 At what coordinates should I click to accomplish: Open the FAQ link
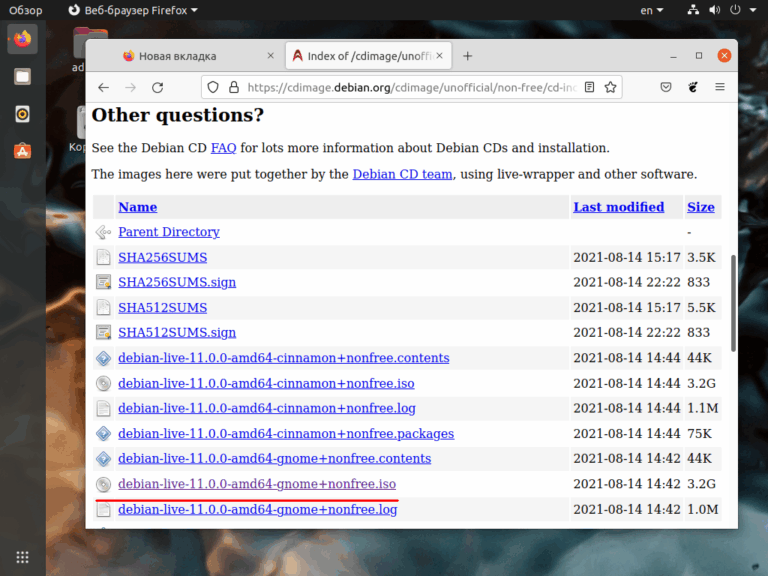click(x=223, y=148)
